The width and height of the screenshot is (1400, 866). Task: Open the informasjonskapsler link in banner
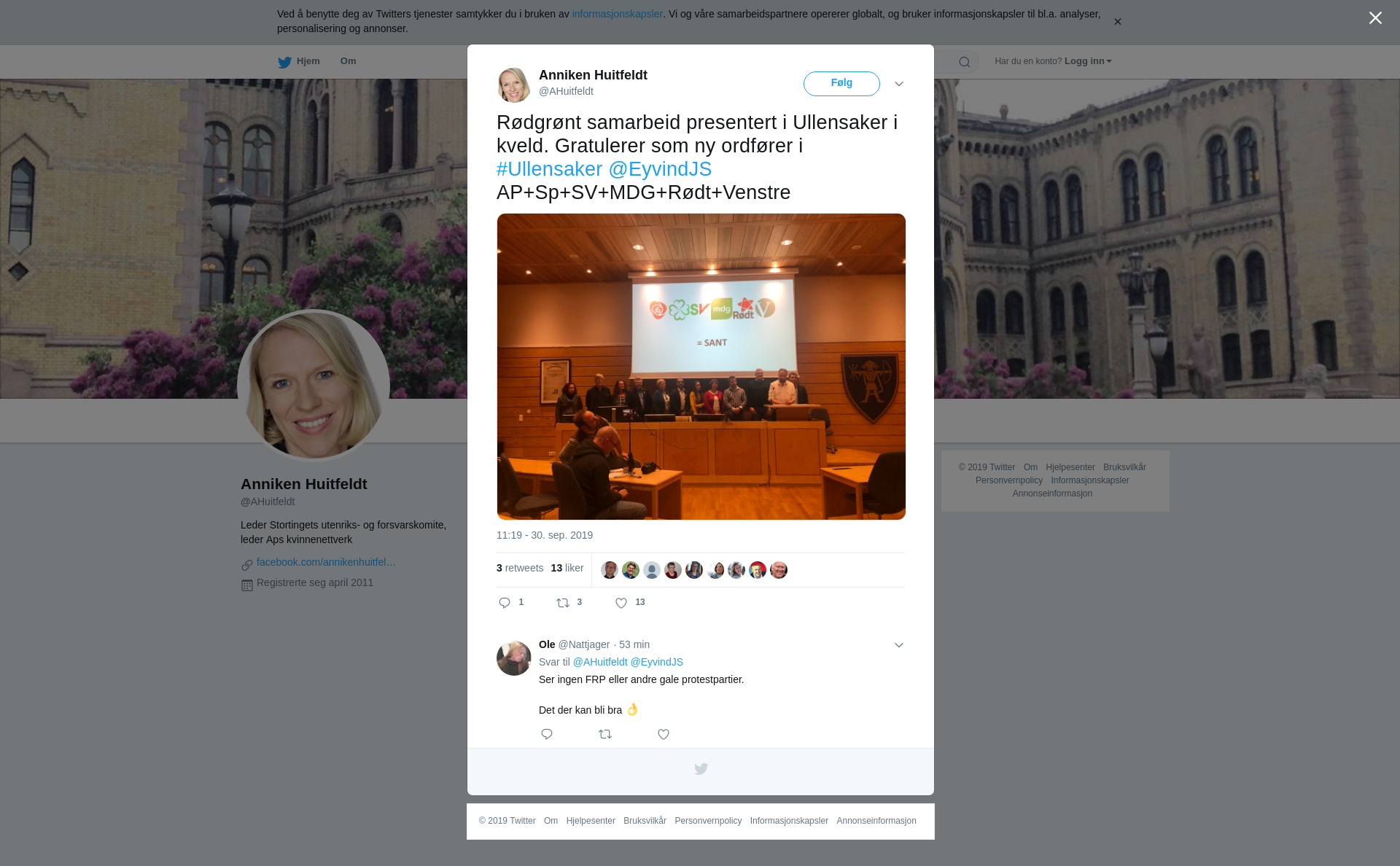(x=617, y=14)
